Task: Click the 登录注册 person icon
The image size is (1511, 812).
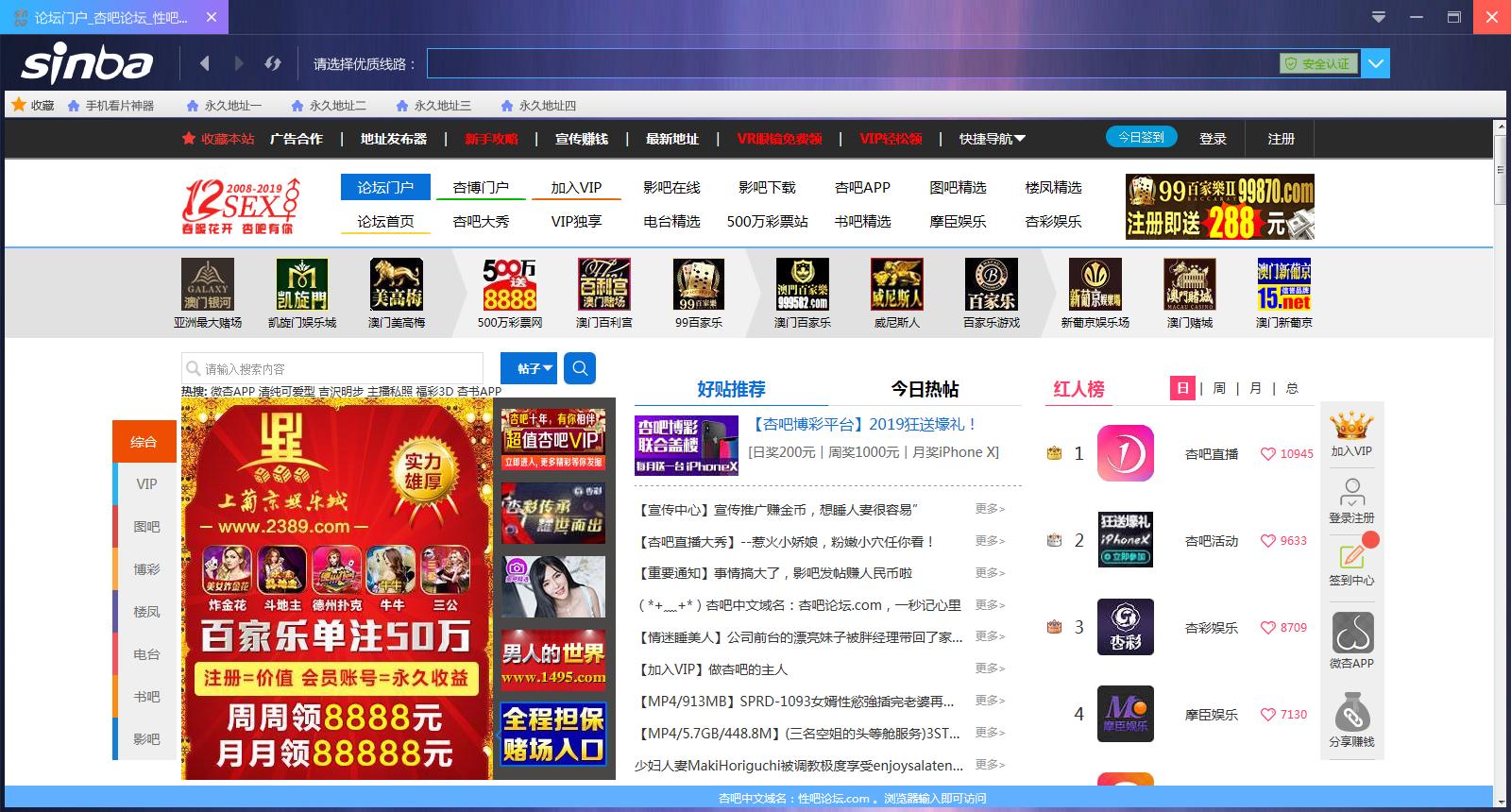Action: coord(1351,492)
